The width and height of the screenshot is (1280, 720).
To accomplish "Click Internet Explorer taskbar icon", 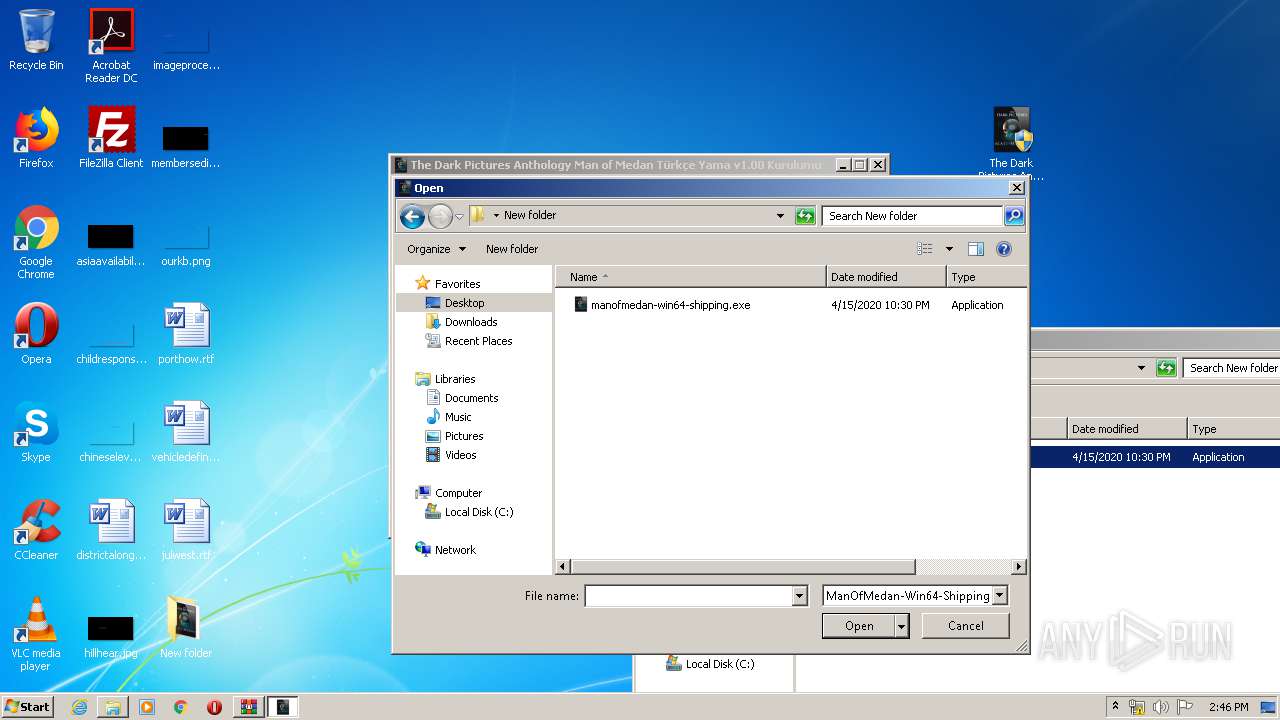I will pos(79,707).
